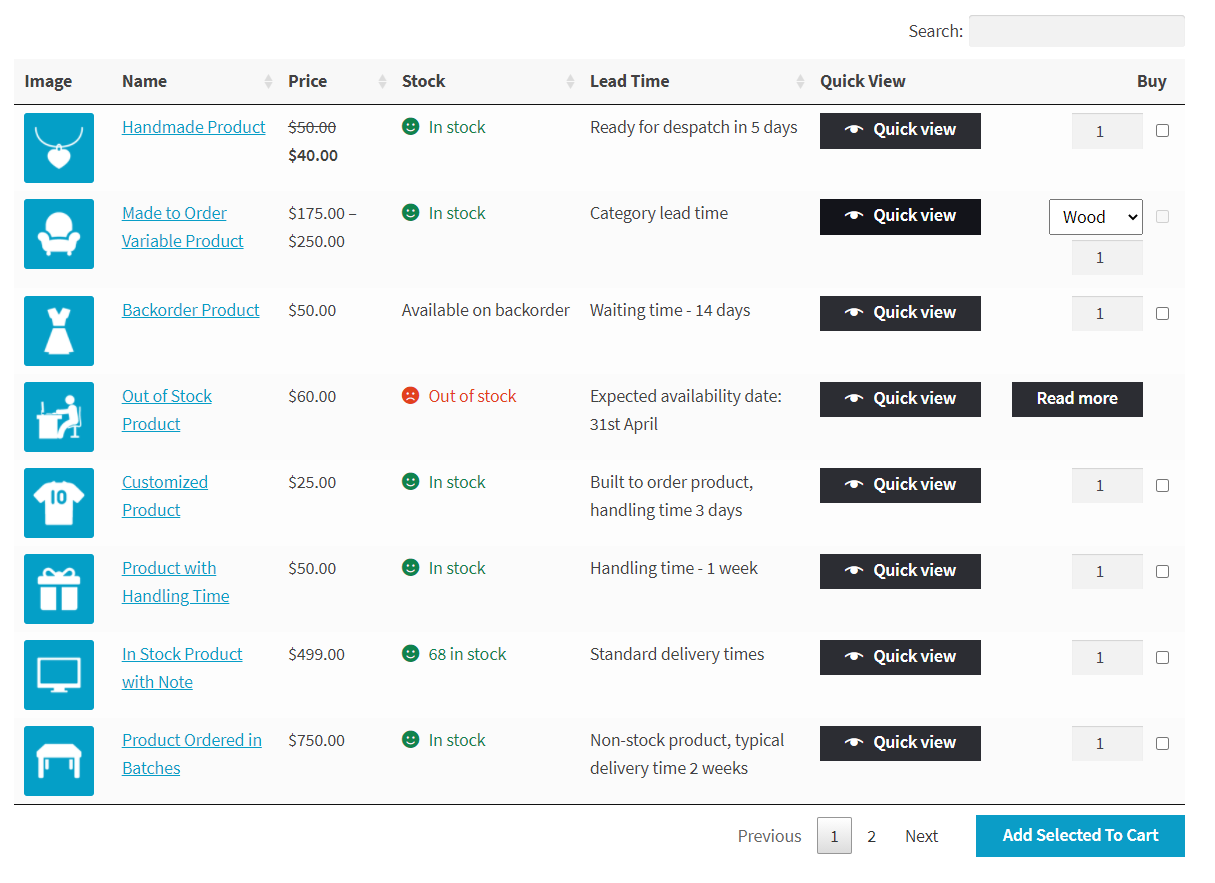Click into the Search field
This screenshot has width=1215, height=883.
click(1076, 31)
